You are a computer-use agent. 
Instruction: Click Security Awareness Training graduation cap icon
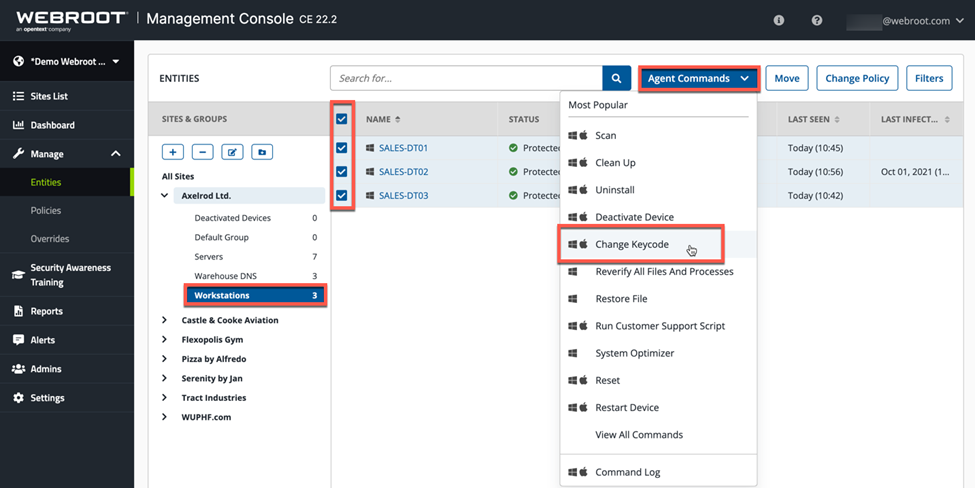19,275
